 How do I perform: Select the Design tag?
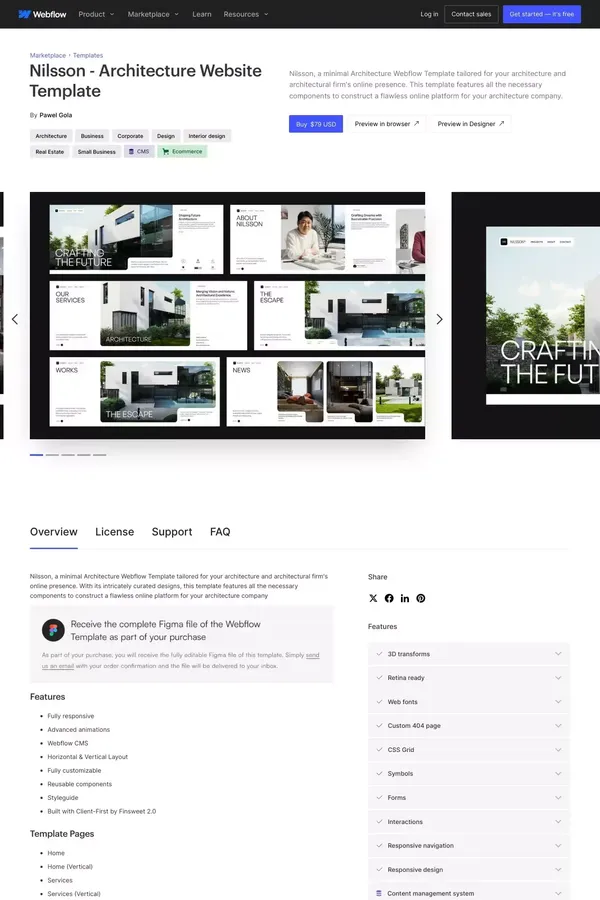(166, 136)
